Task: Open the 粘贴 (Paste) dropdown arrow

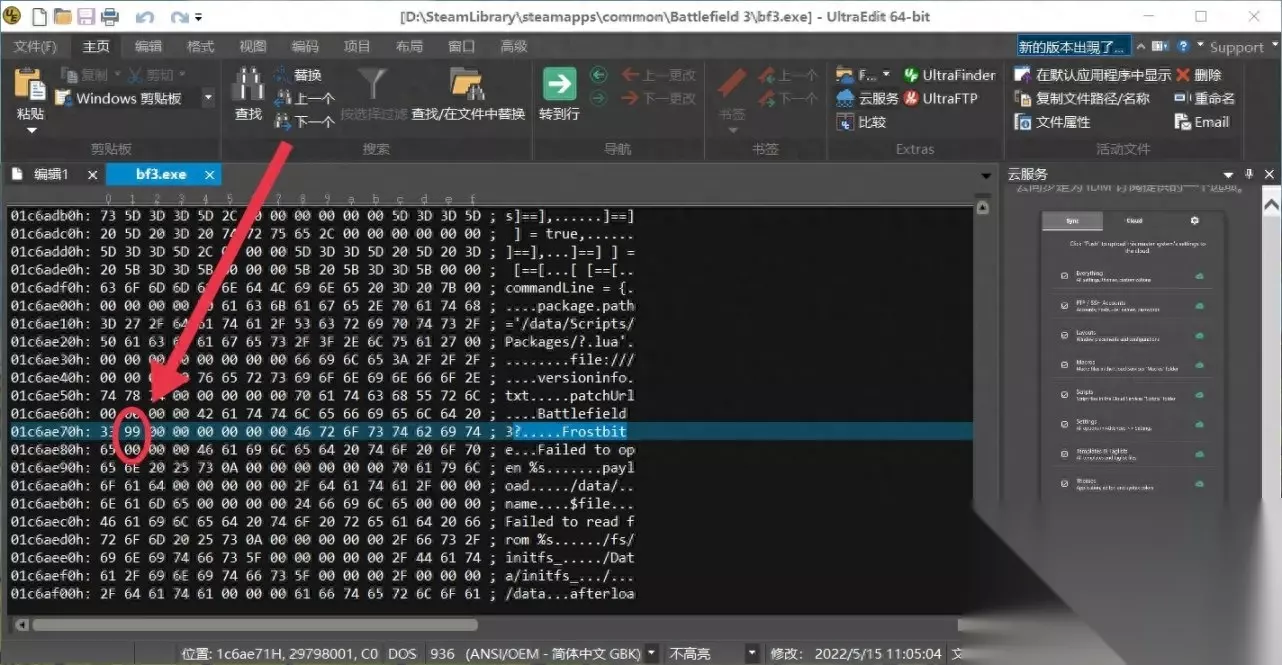Action: [31, 131]
